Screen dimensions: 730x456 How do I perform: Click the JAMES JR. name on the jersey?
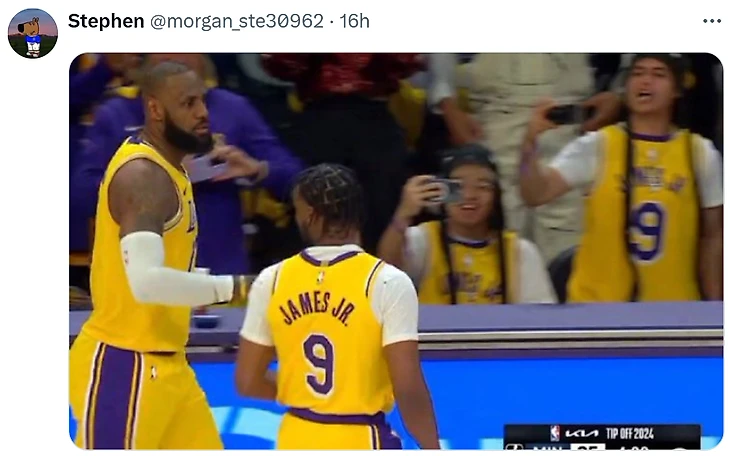(x=318, y=308)
